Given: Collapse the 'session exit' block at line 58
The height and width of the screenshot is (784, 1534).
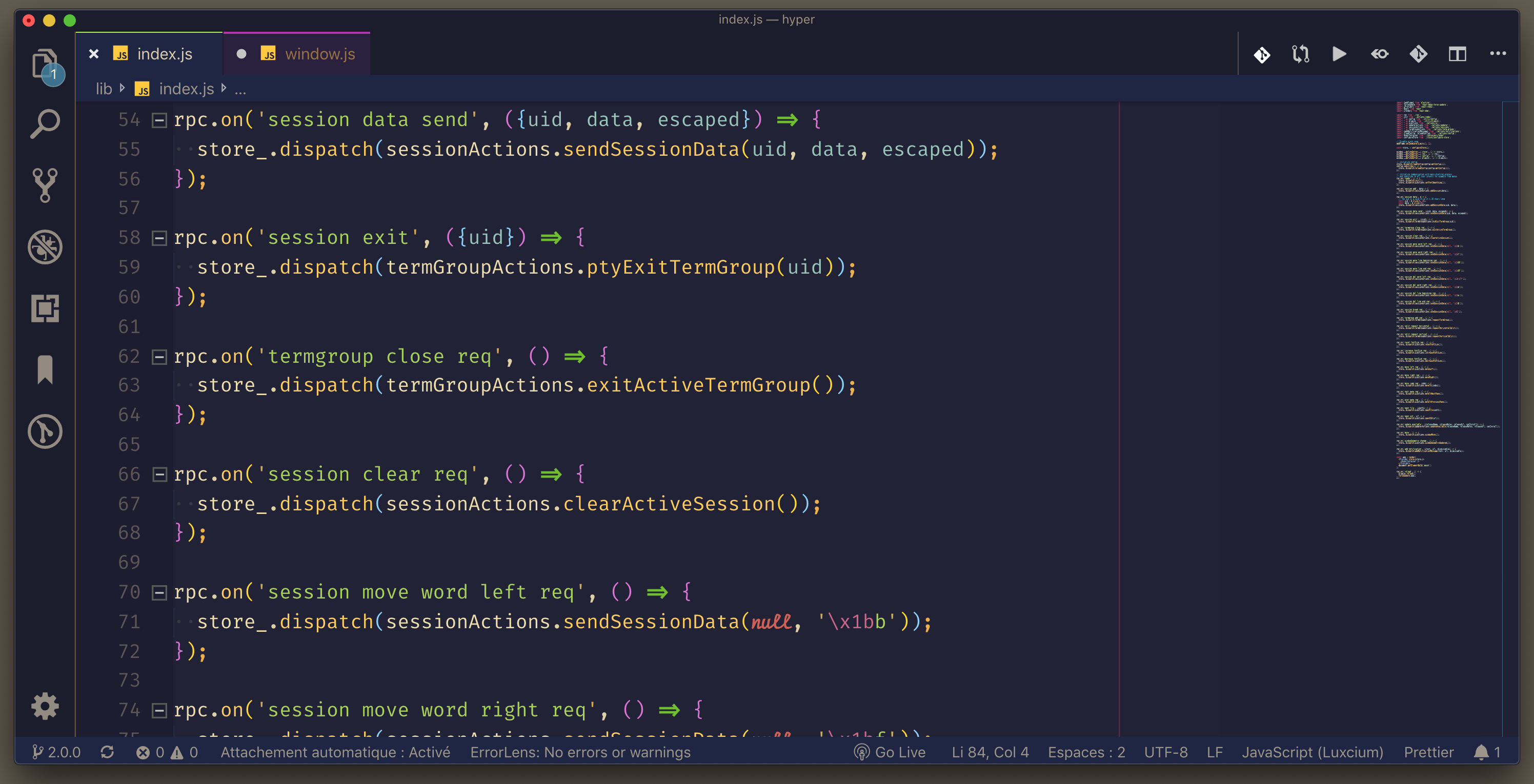Looking at the screenshot, I should click(159, 238).
